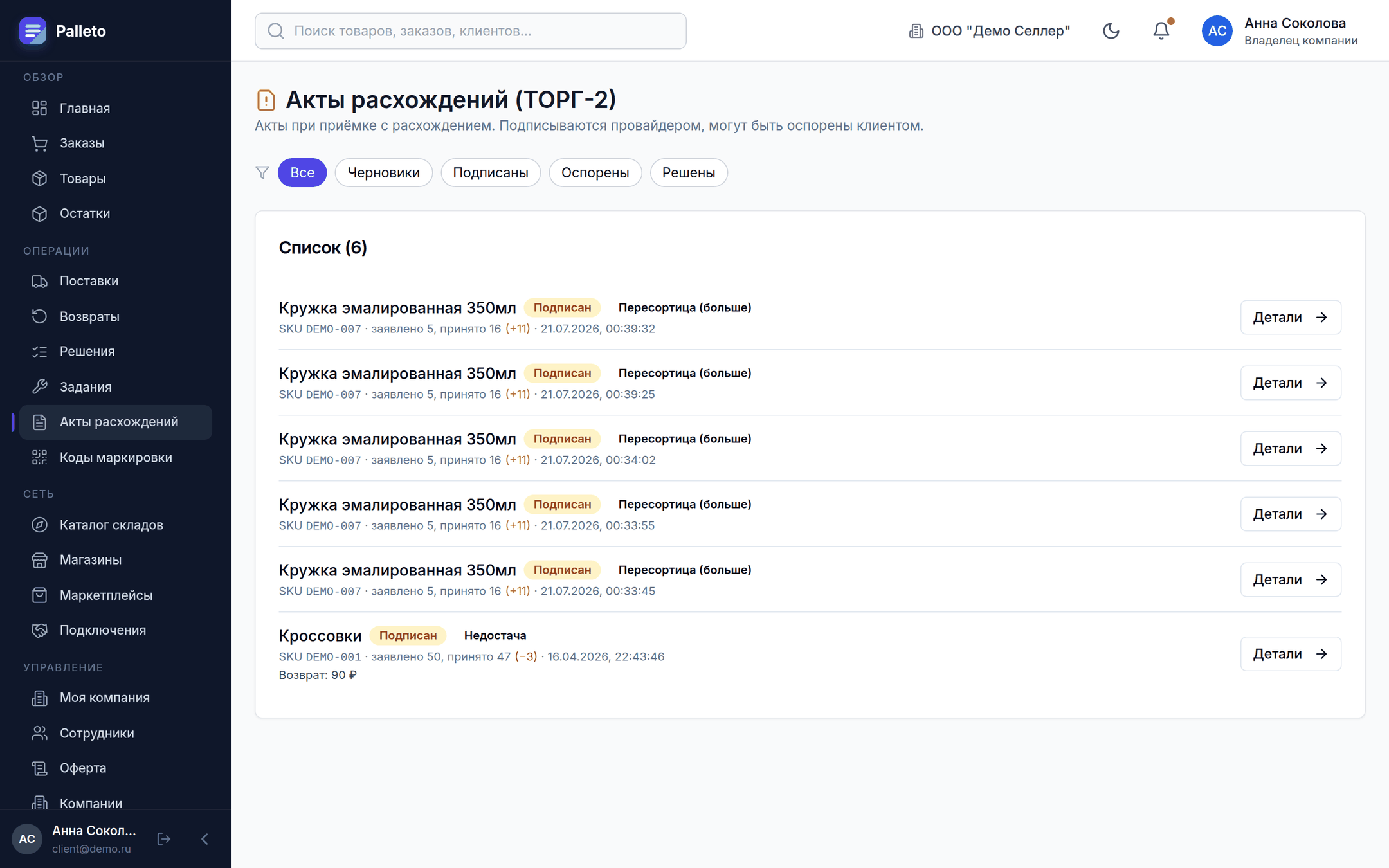Click Пересортица (больше) label on 00:33:45 row
This screenshot has height=868, width=1389.
tap(685, 570)
